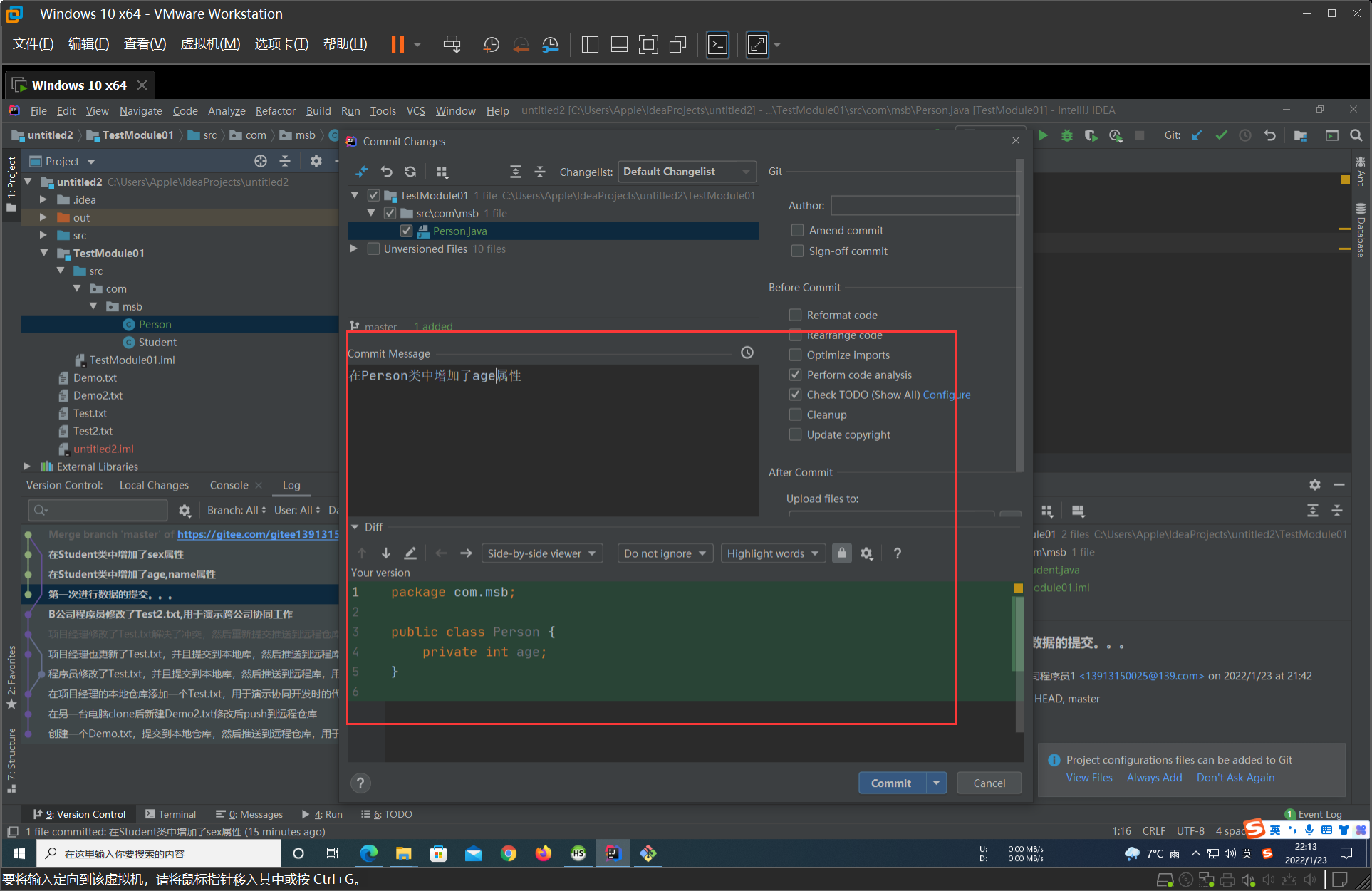The width and height of the screenshot is (1372, 891).
Task: Expand Unversioned Files node
Action: (354, 249)
